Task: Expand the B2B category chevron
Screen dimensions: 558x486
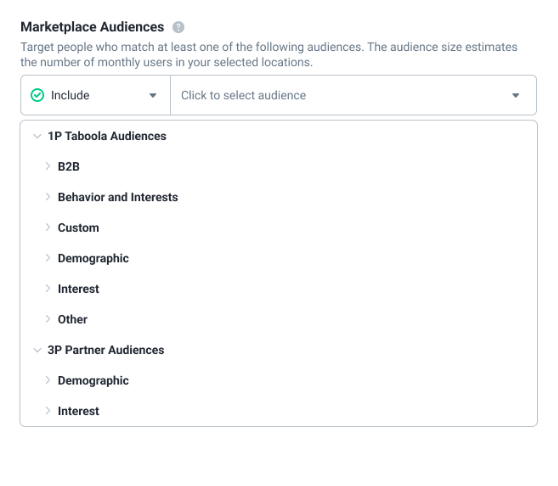Action: click(x=48, y=166)
